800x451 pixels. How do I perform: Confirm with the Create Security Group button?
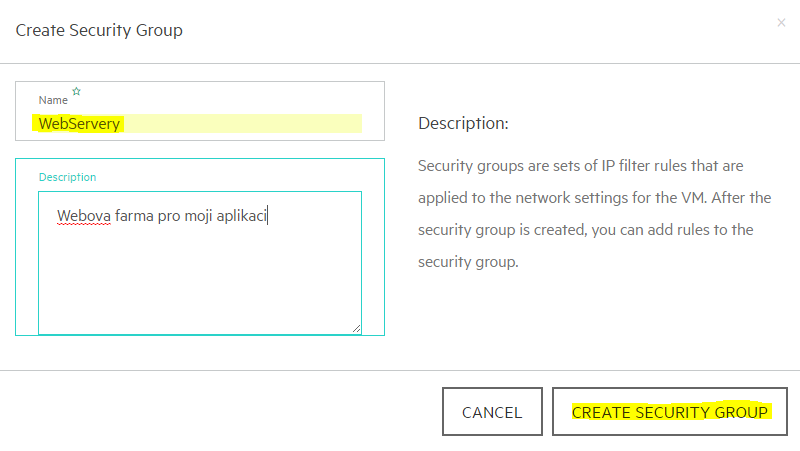coord(670,412)
